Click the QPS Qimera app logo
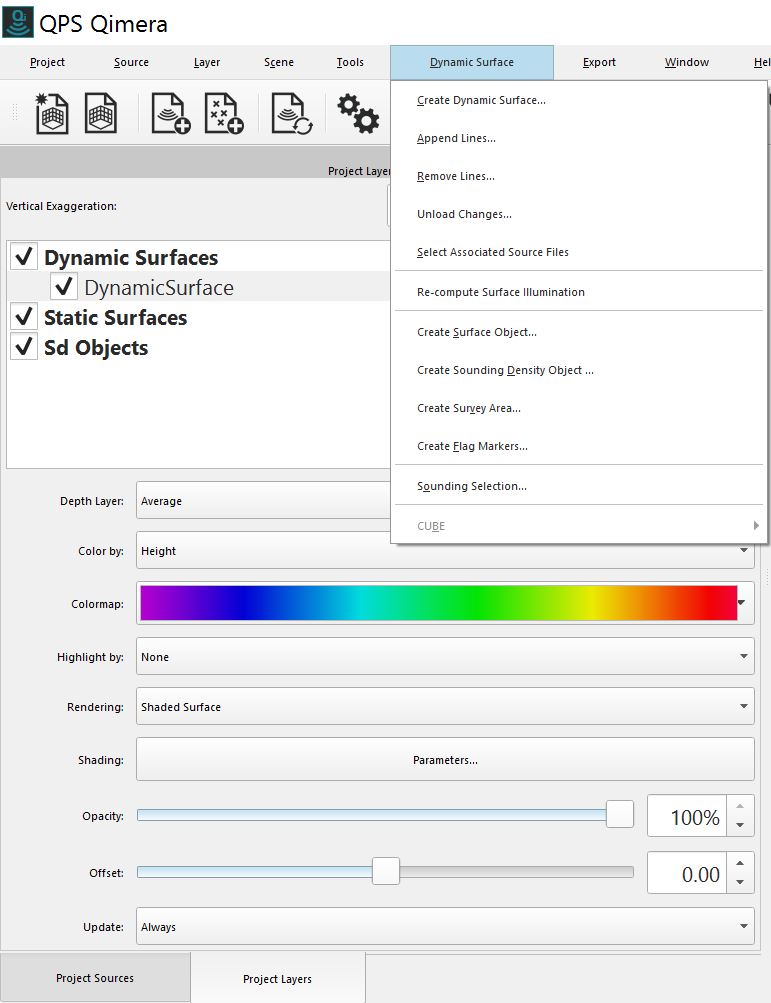The height and width of the screenshot is (1003, 771). click(x=18, y=22)
